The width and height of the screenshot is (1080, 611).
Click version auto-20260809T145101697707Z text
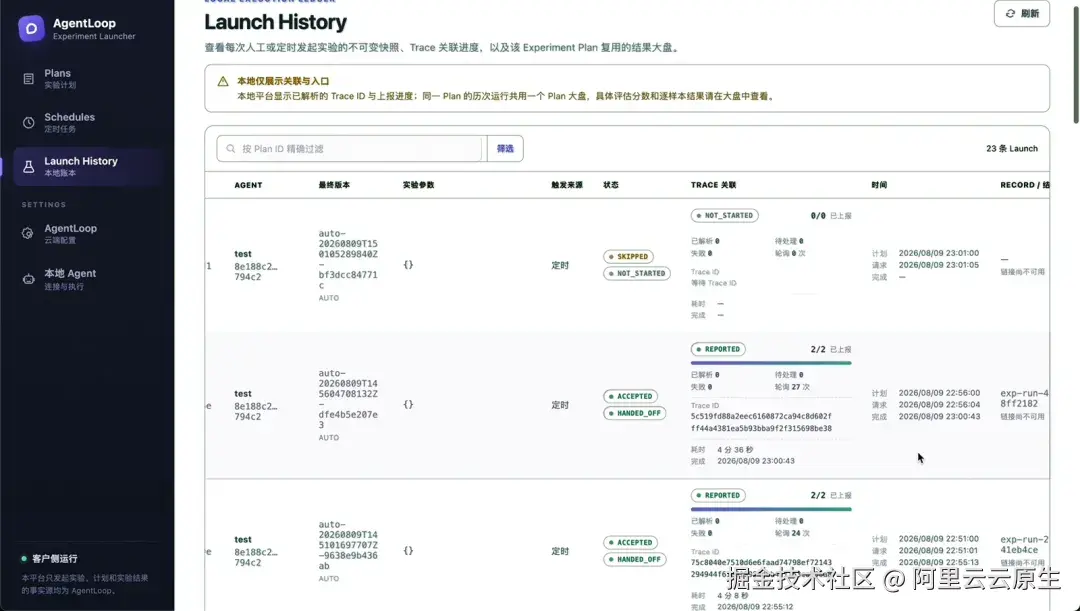pyautogui.click(x=348, y=545)
